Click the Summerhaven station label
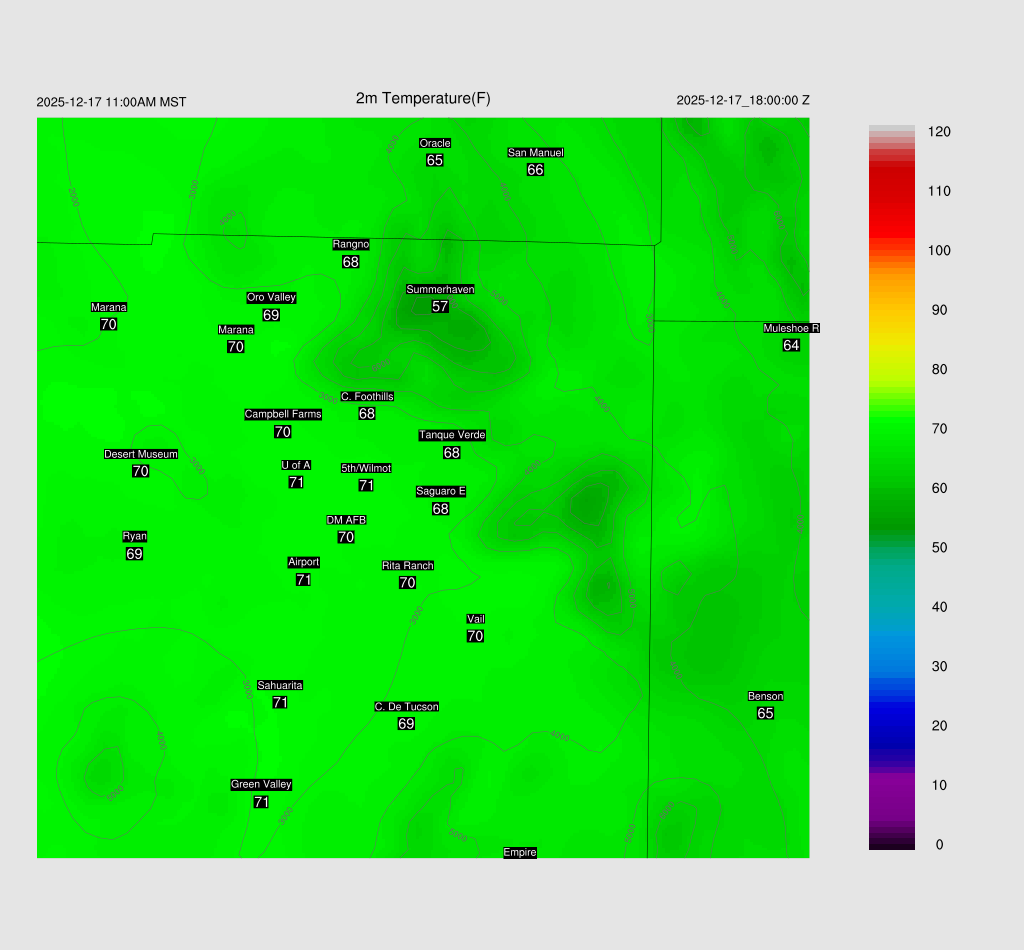1024x950 pixels. 440,289
